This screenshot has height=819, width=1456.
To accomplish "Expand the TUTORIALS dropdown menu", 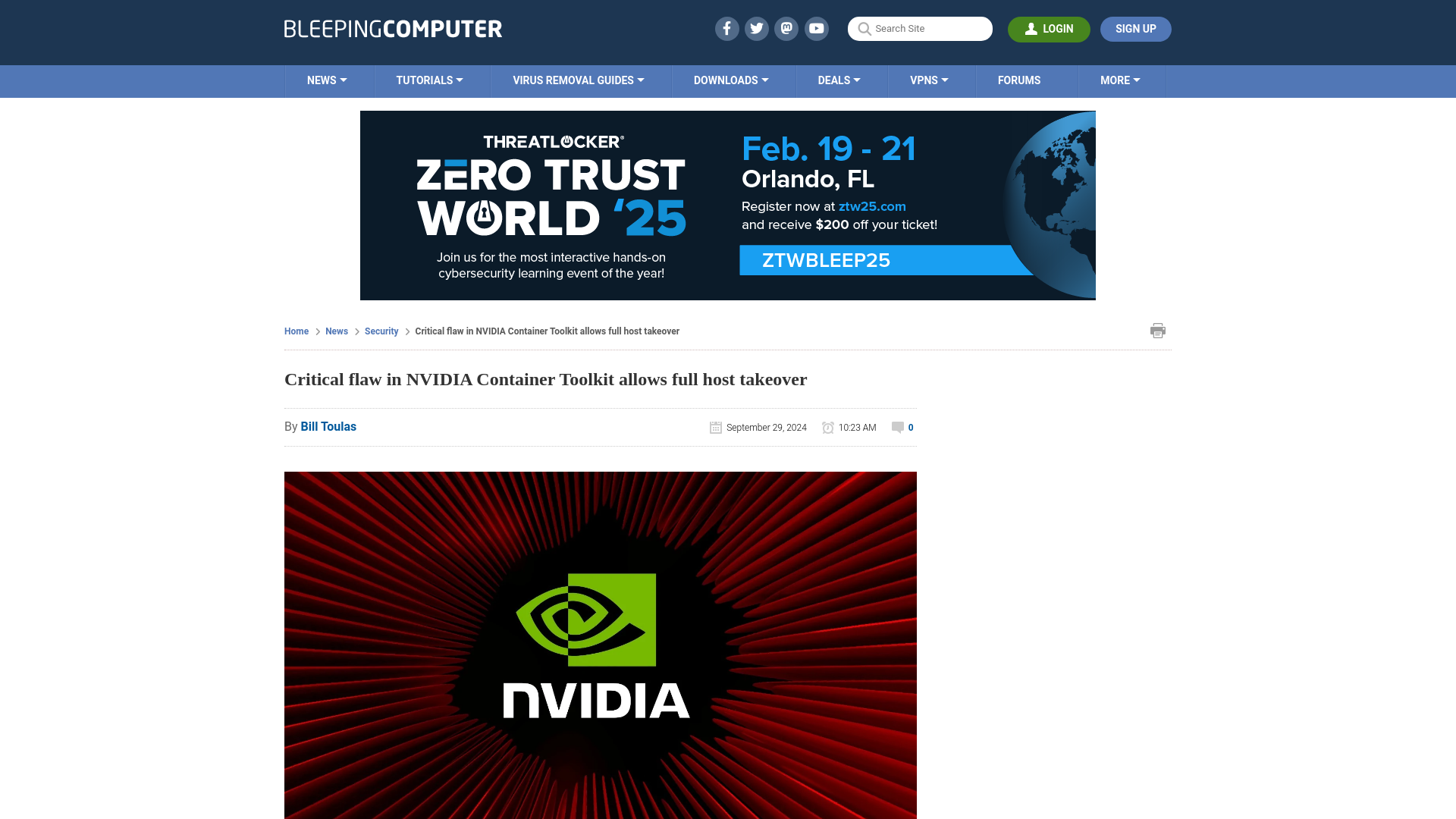I will click(429, 81).
